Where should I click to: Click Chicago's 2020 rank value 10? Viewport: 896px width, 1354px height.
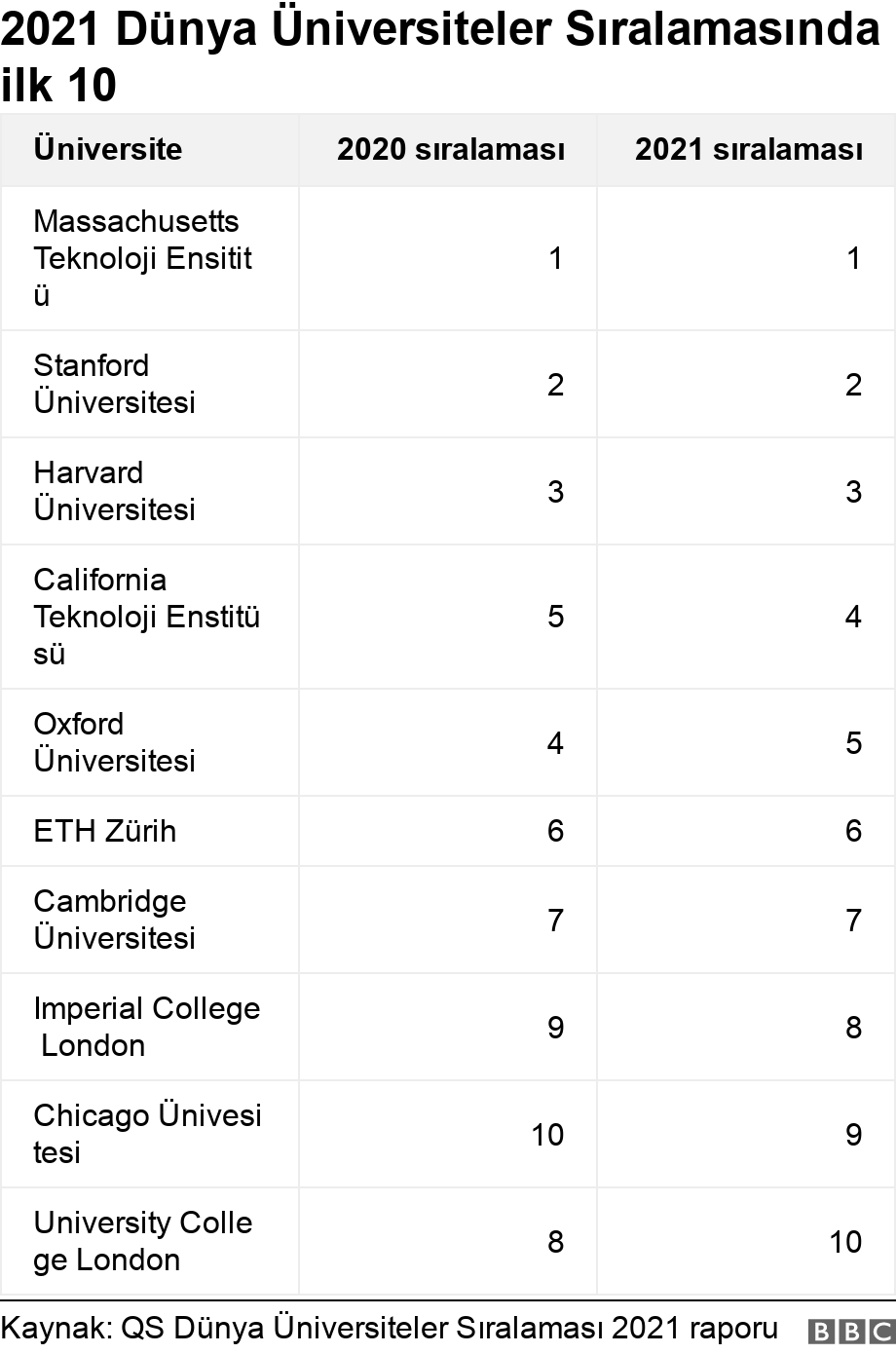(547, 1134)
